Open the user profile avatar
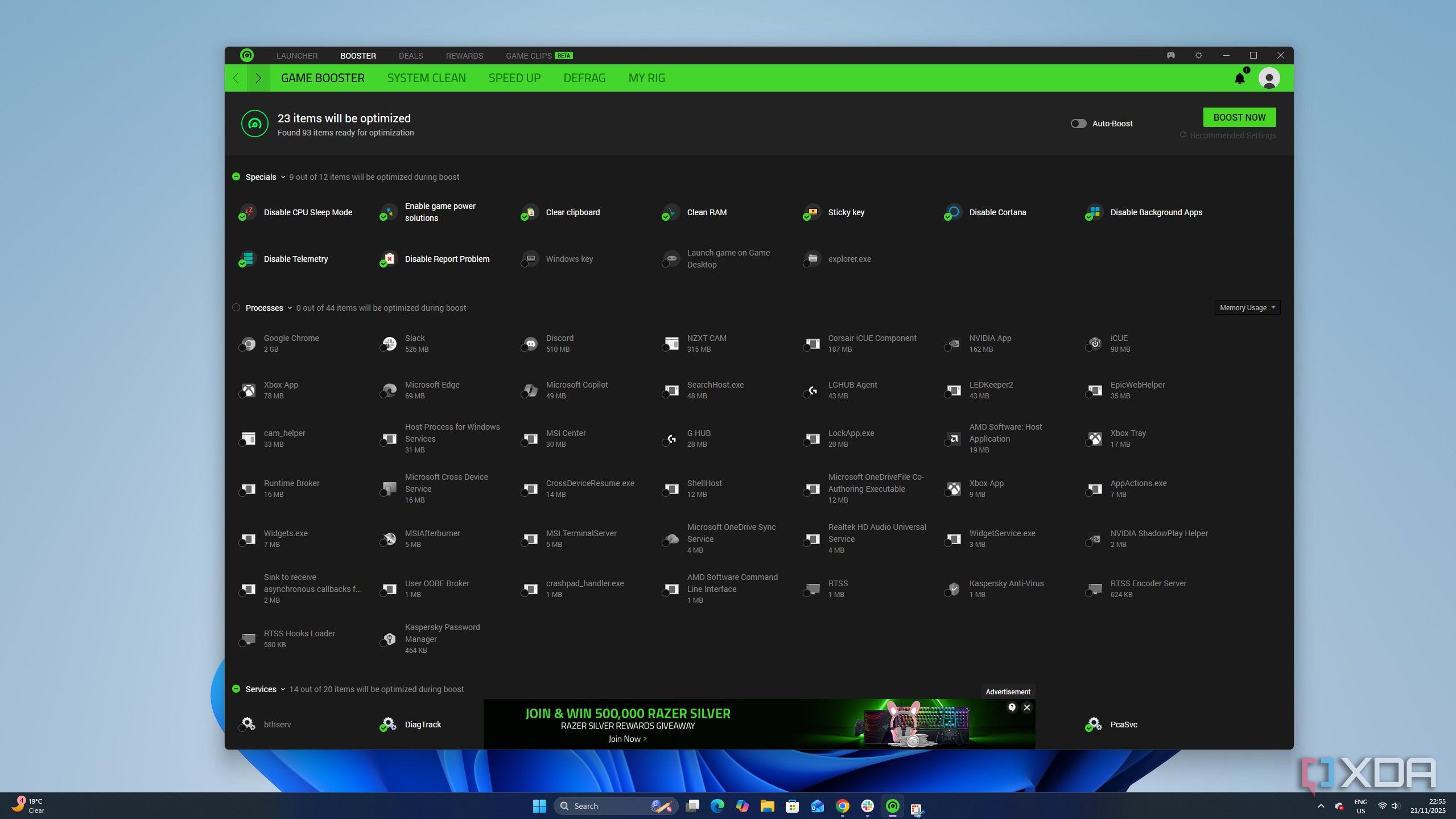The image size is (1456, 819). tap(1269, 78)
